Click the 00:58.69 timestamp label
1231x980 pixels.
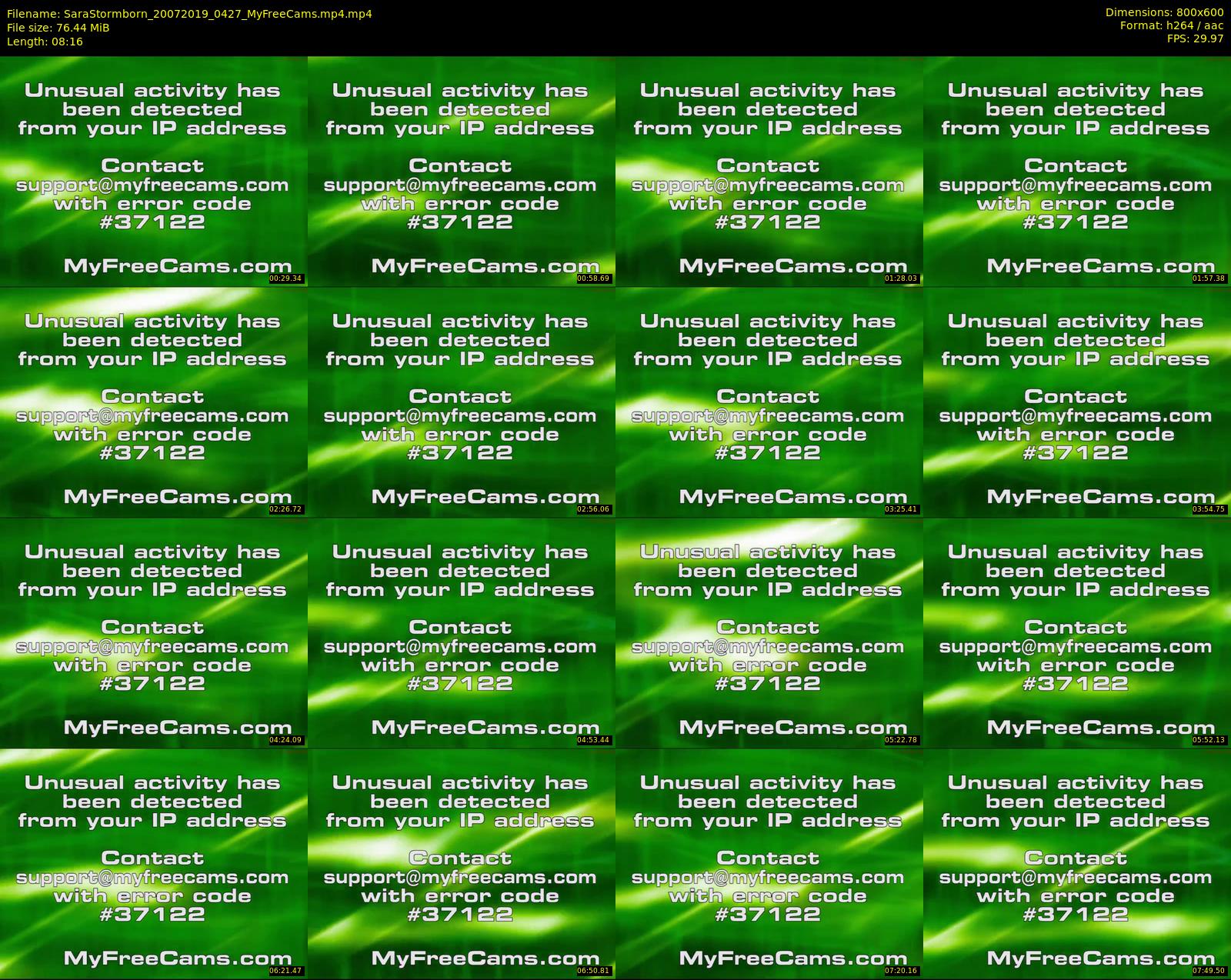(x=594, y=278)
